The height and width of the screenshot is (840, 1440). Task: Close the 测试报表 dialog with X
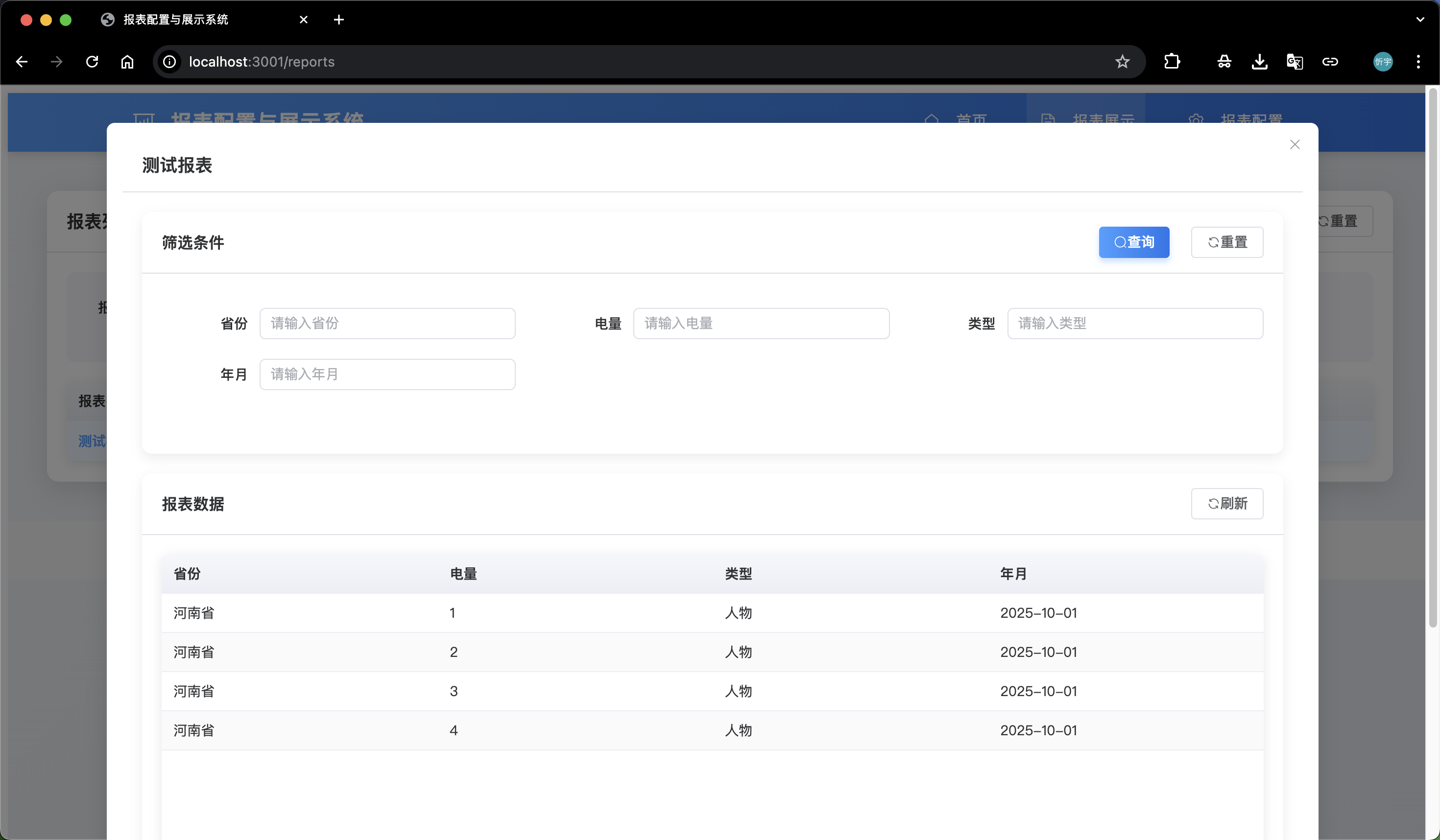1294,144
